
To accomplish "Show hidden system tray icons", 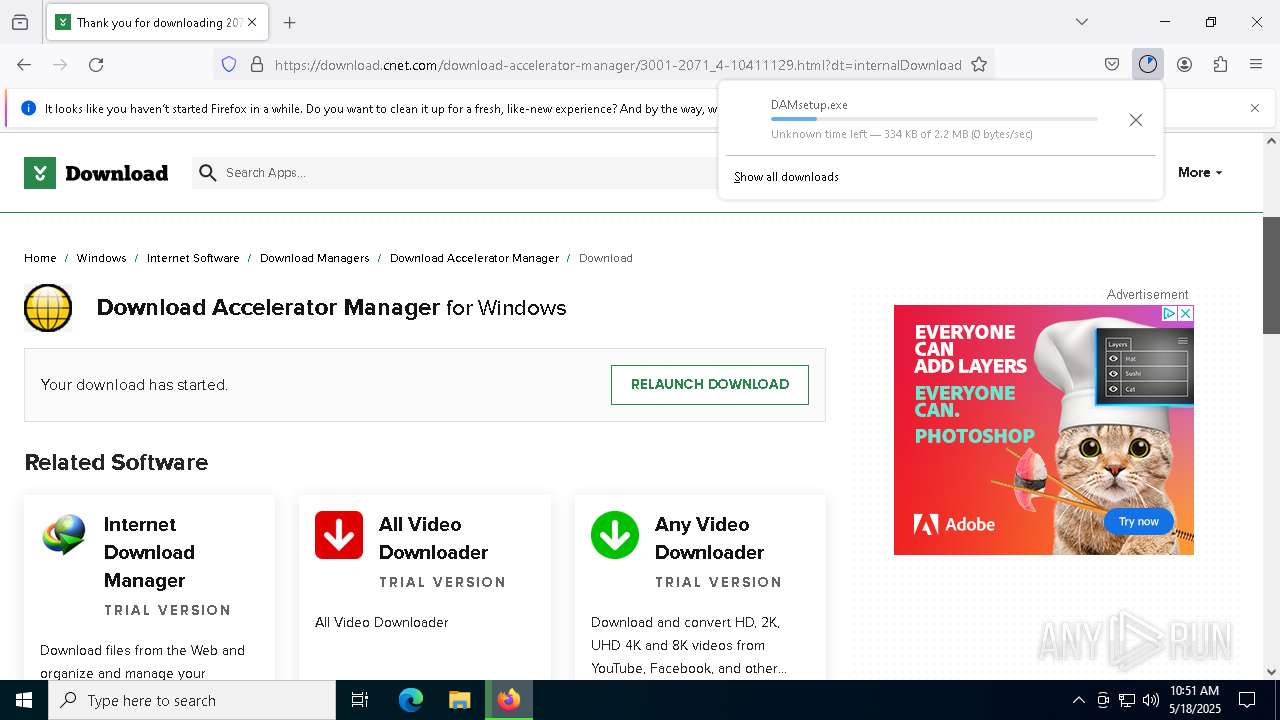I will click(1078, 700).
